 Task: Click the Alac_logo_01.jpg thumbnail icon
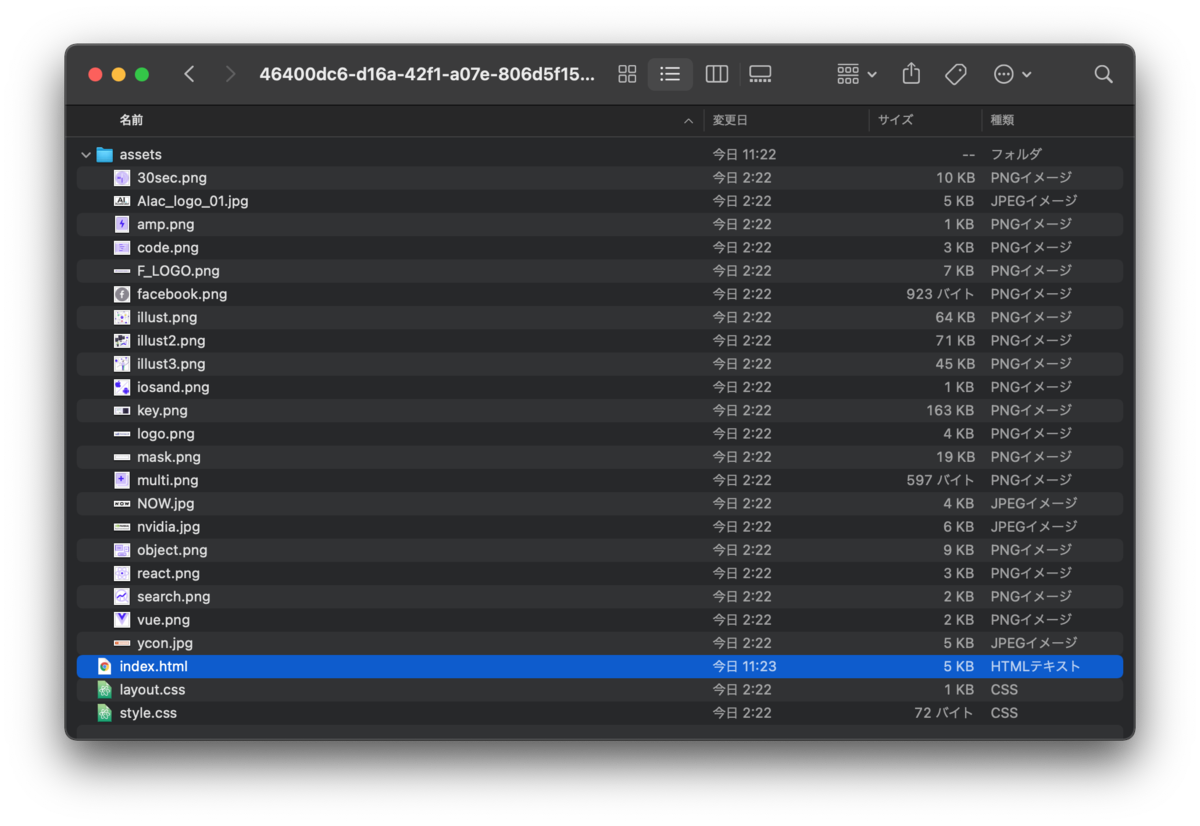pos(122,201)
